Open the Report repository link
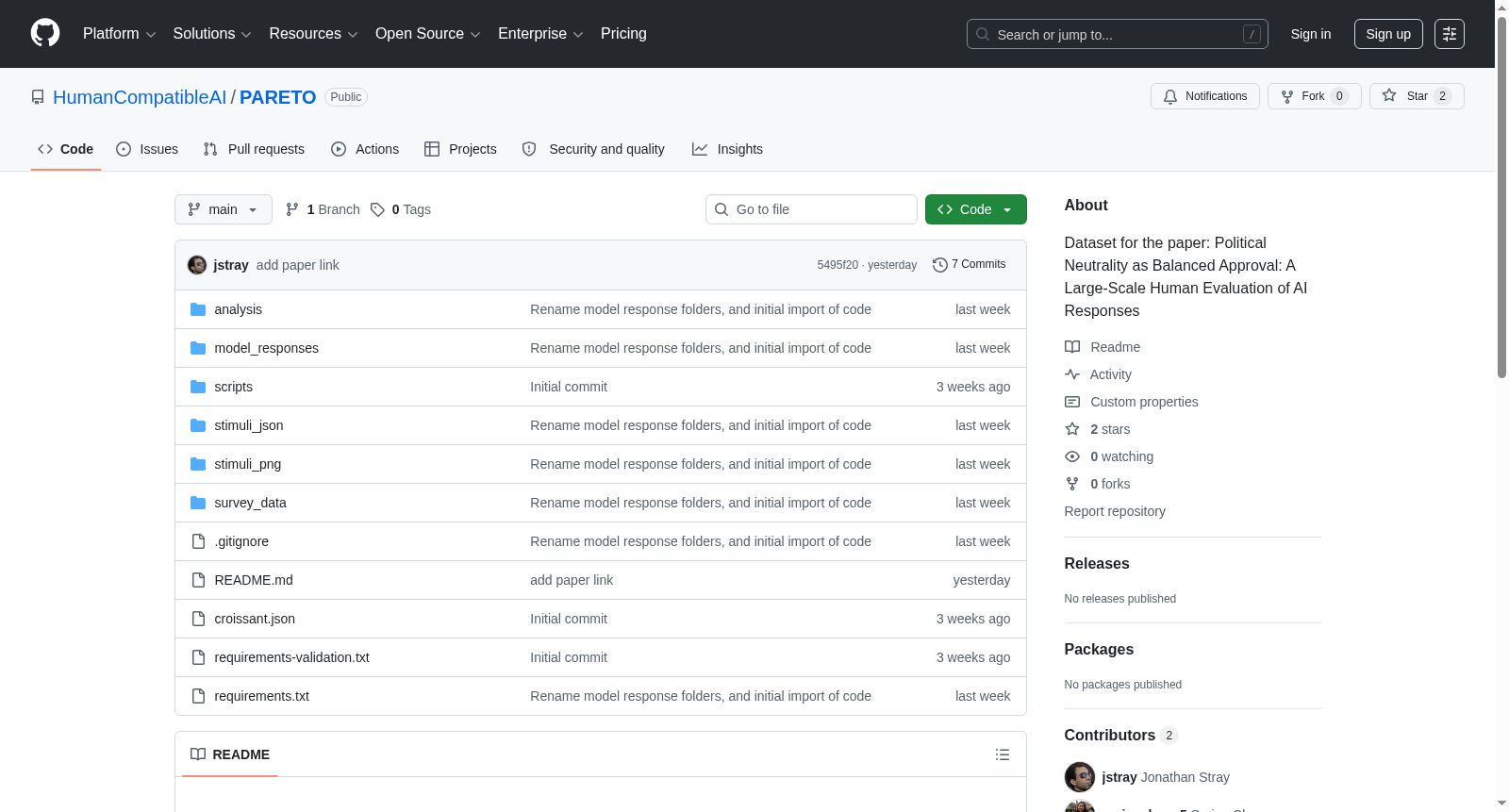Screen dimensions: 1509x812 point(1115,511)
